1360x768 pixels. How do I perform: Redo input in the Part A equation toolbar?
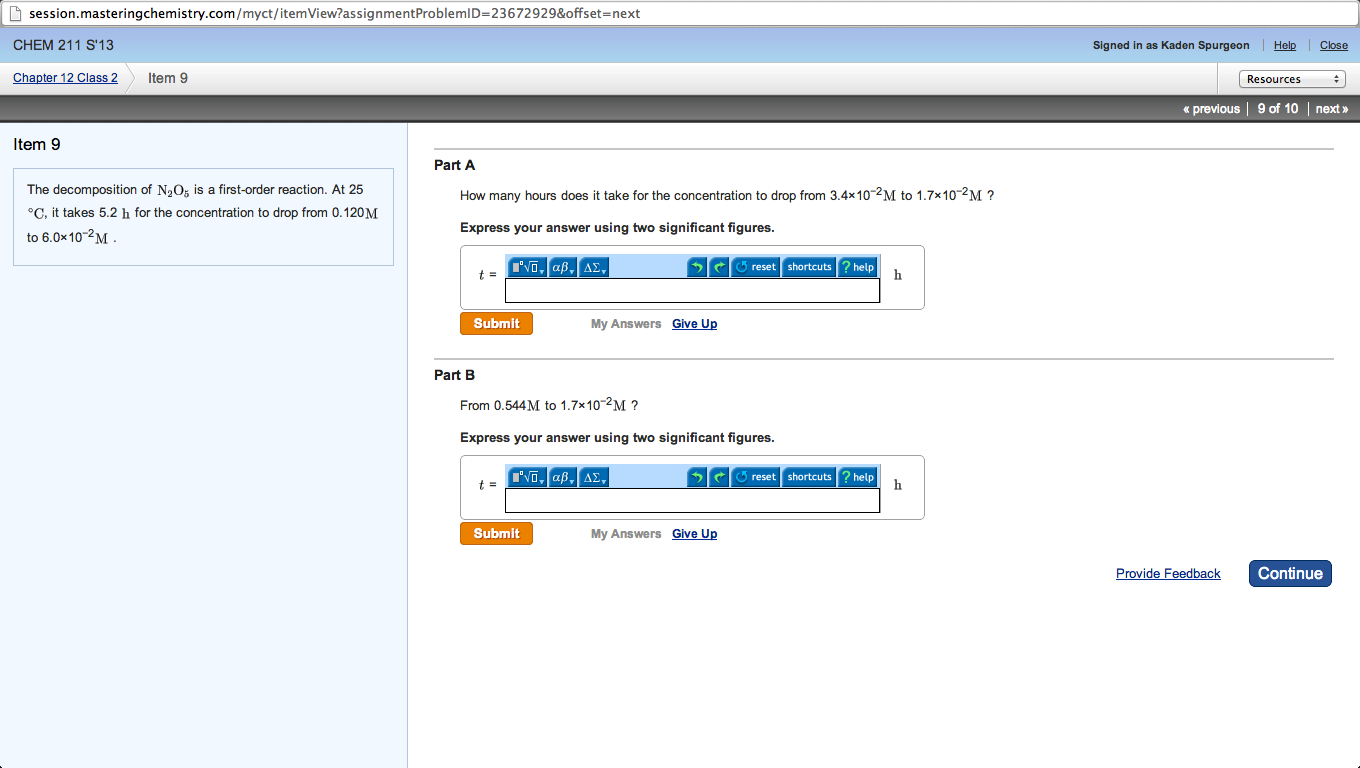point(718,267)
